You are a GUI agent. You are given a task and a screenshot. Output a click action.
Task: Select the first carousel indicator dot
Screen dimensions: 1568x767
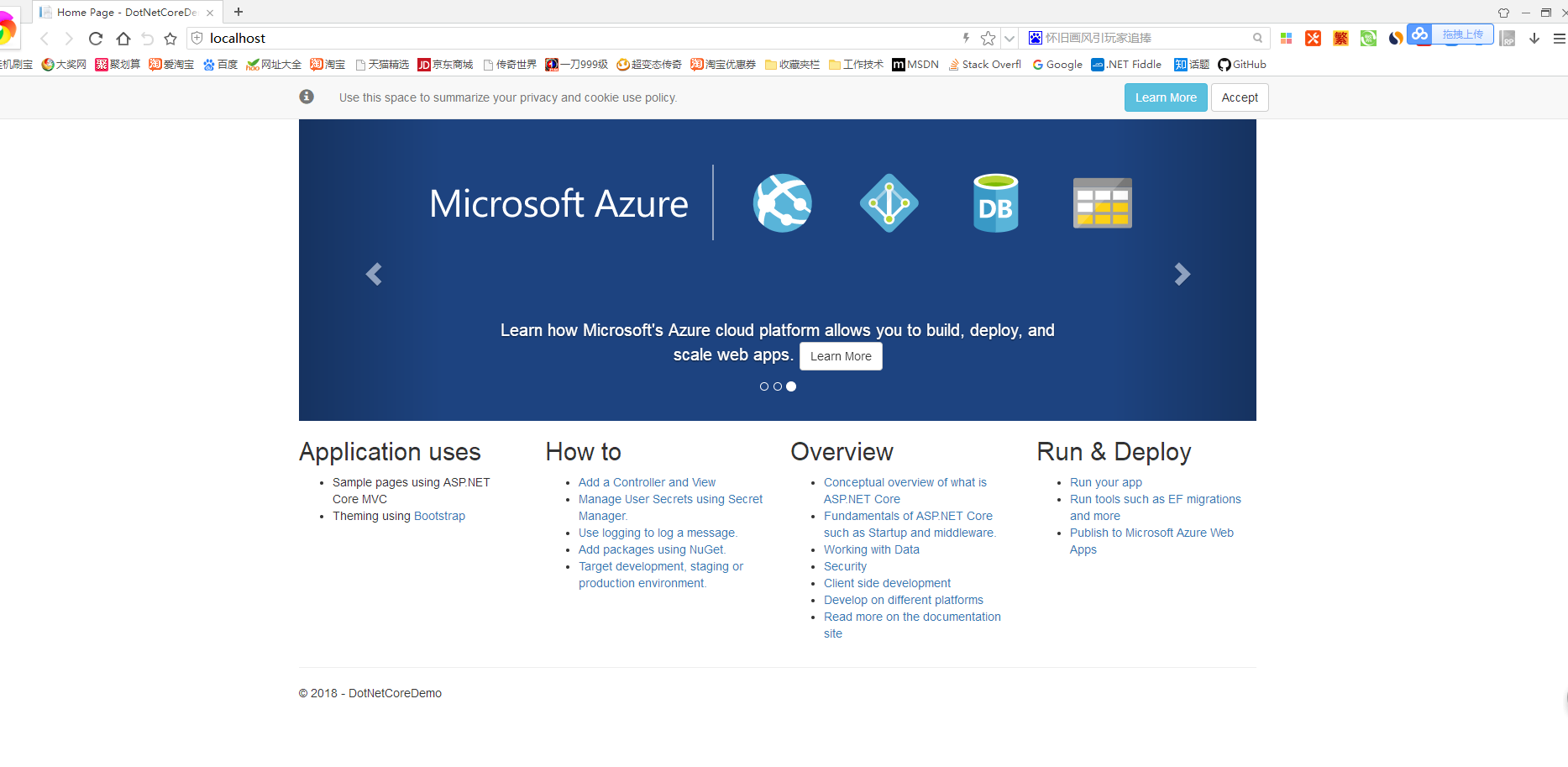tap(764, 386)
